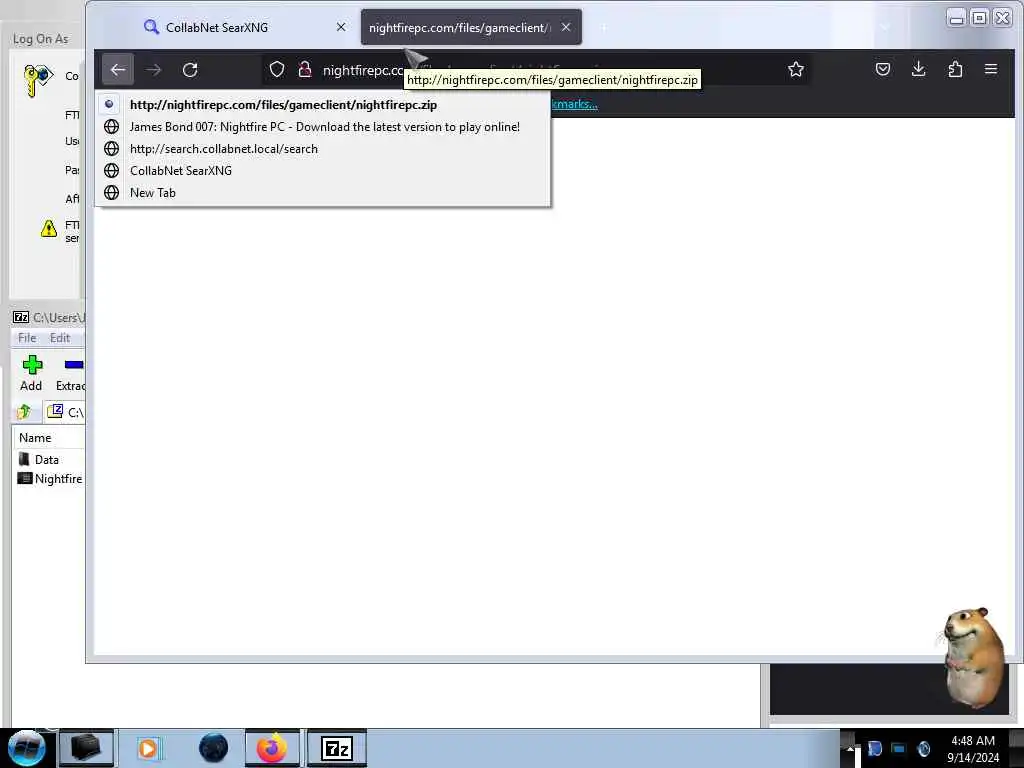Open 7-Zip Edit menu
The width and height of the screenshot is (1024, 768).
point(59,338)
